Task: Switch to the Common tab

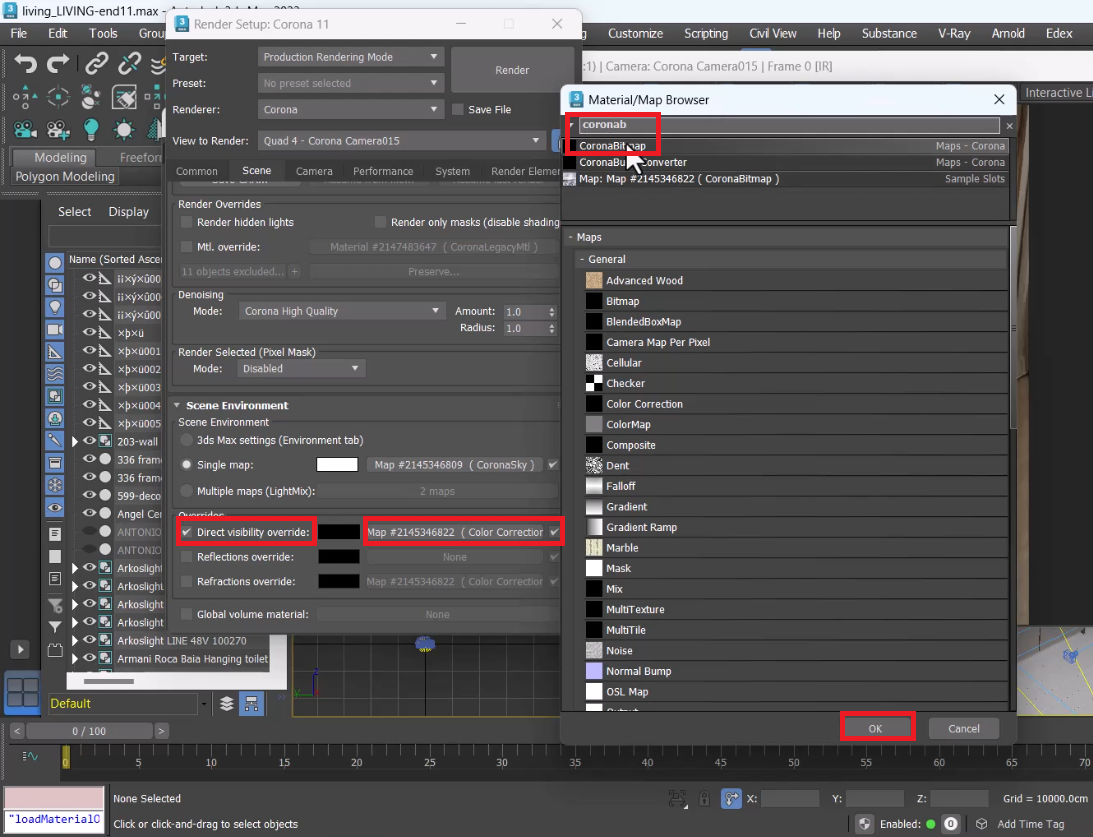Action: tap(197, 171)
